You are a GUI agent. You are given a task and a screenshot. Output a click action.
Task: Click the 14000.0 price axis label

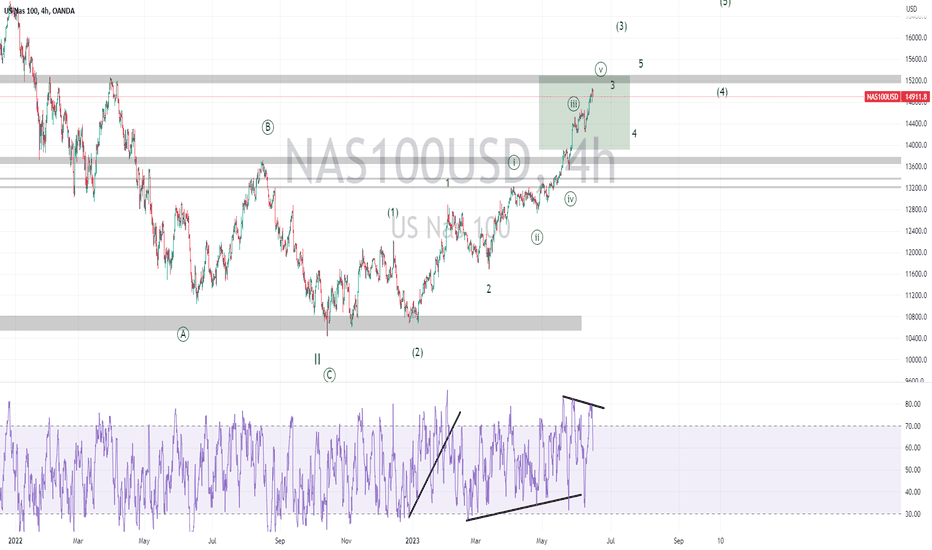(x=916, y=145)
